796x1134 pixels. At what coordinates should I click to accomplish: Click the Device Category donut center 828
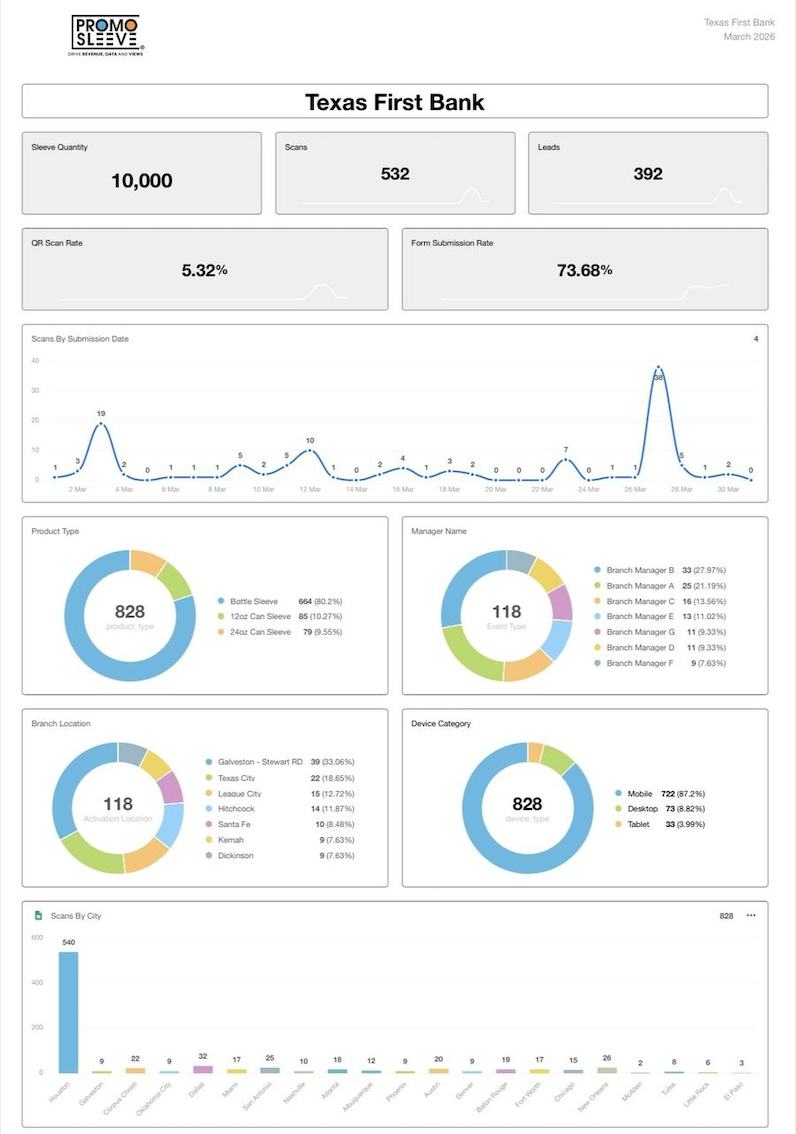[527, 804]
